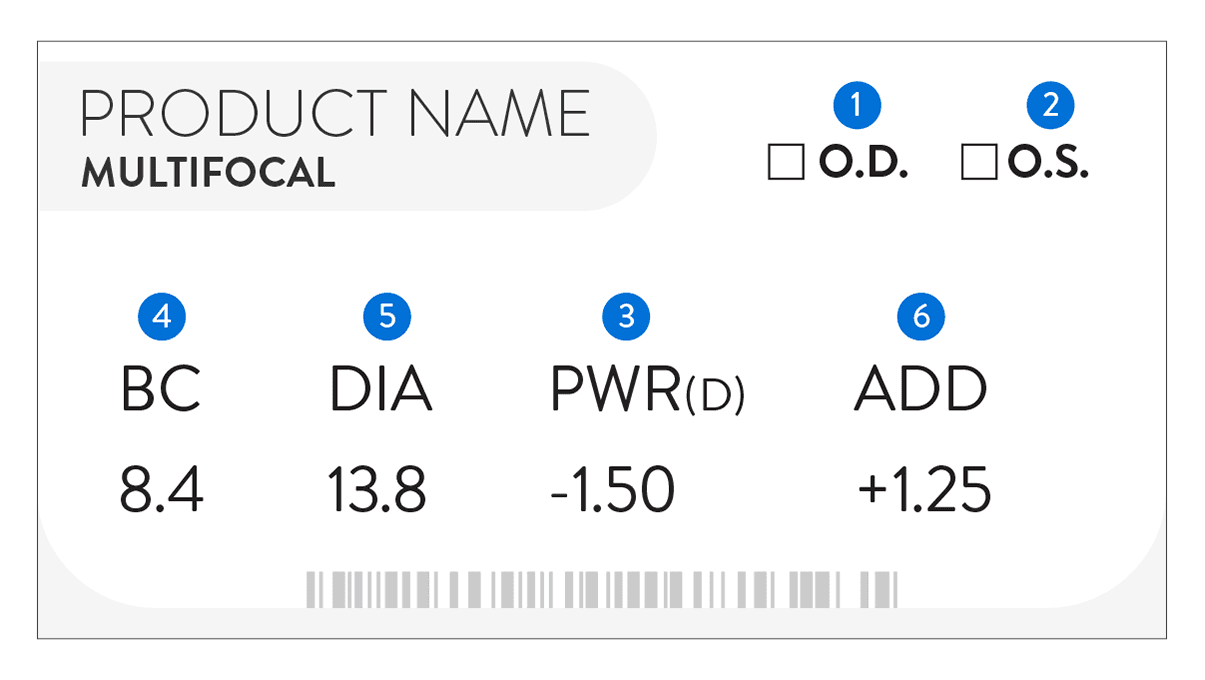This screenshot has height=680, width=1205.
Task: Click the blue number 2 marker
Action: pyautogui.click(x=1050, y=105)
